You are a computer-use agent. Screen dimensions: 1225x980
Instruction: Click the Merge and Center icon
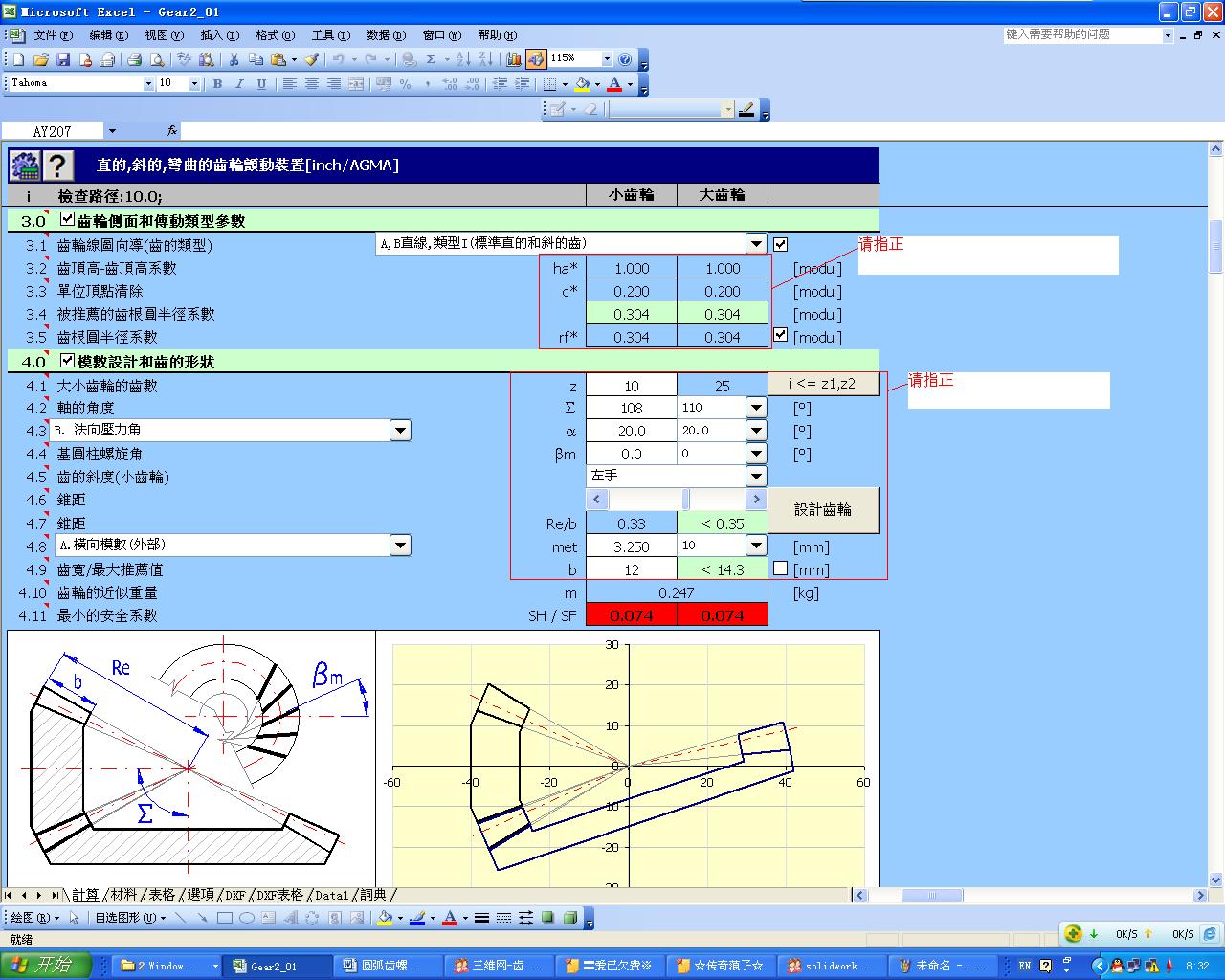coord(356,84)
